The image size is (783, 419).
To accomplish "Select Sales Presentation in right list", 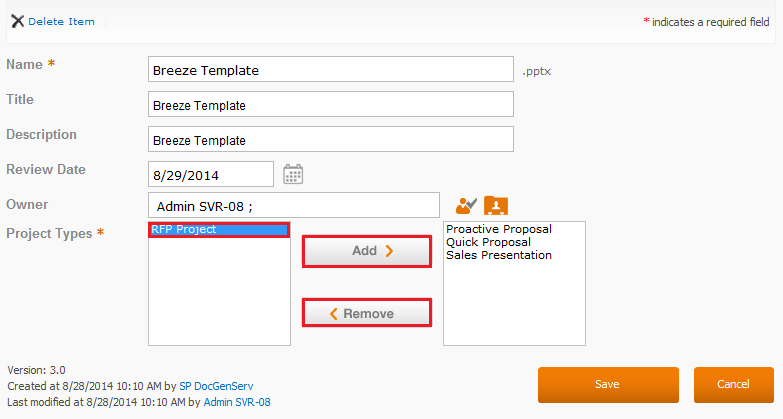I will point(499,255).
